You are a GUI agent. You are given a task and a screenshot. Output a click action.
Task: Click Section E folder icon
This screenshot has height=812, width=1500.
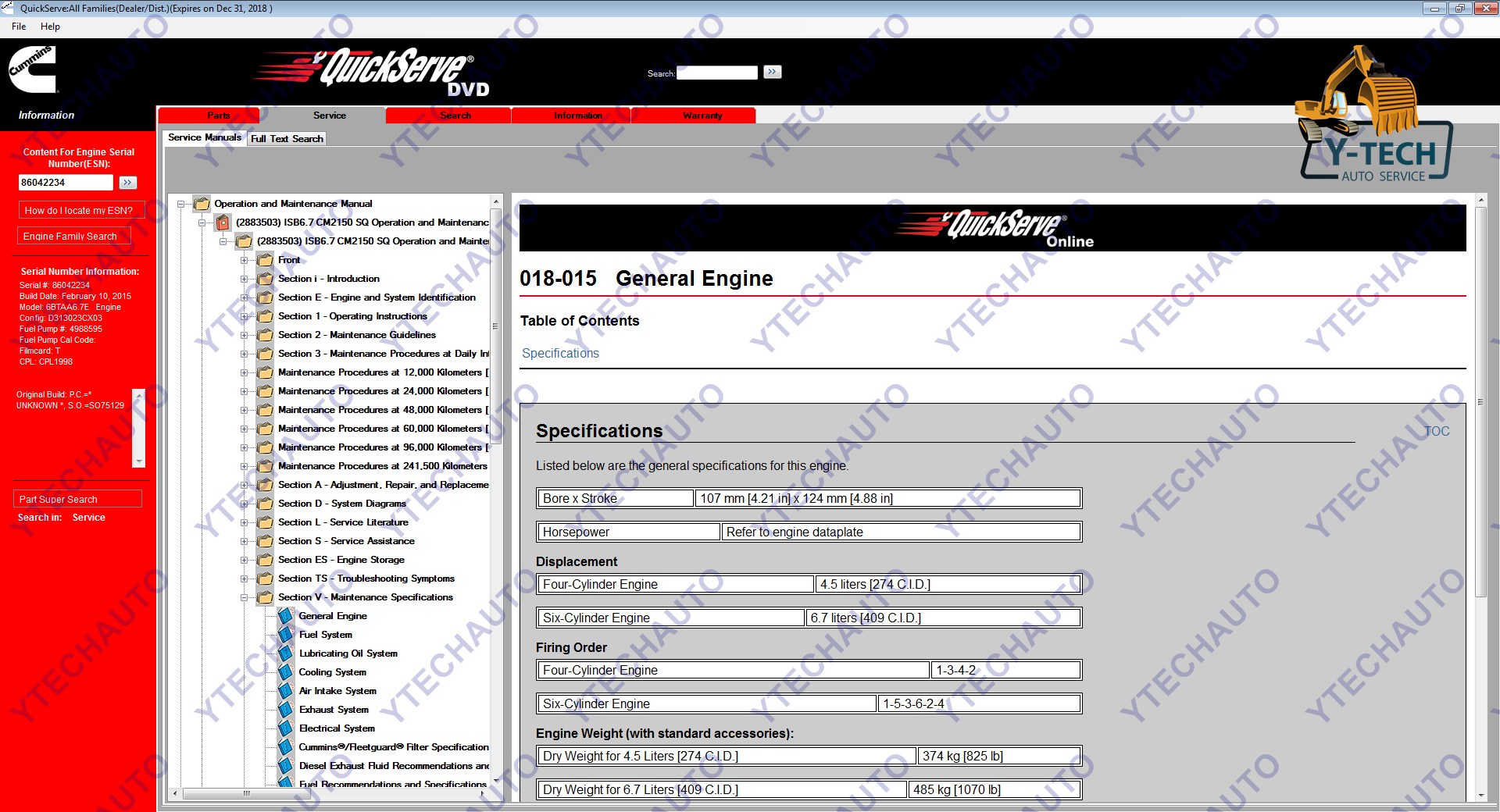coord(266,297)
